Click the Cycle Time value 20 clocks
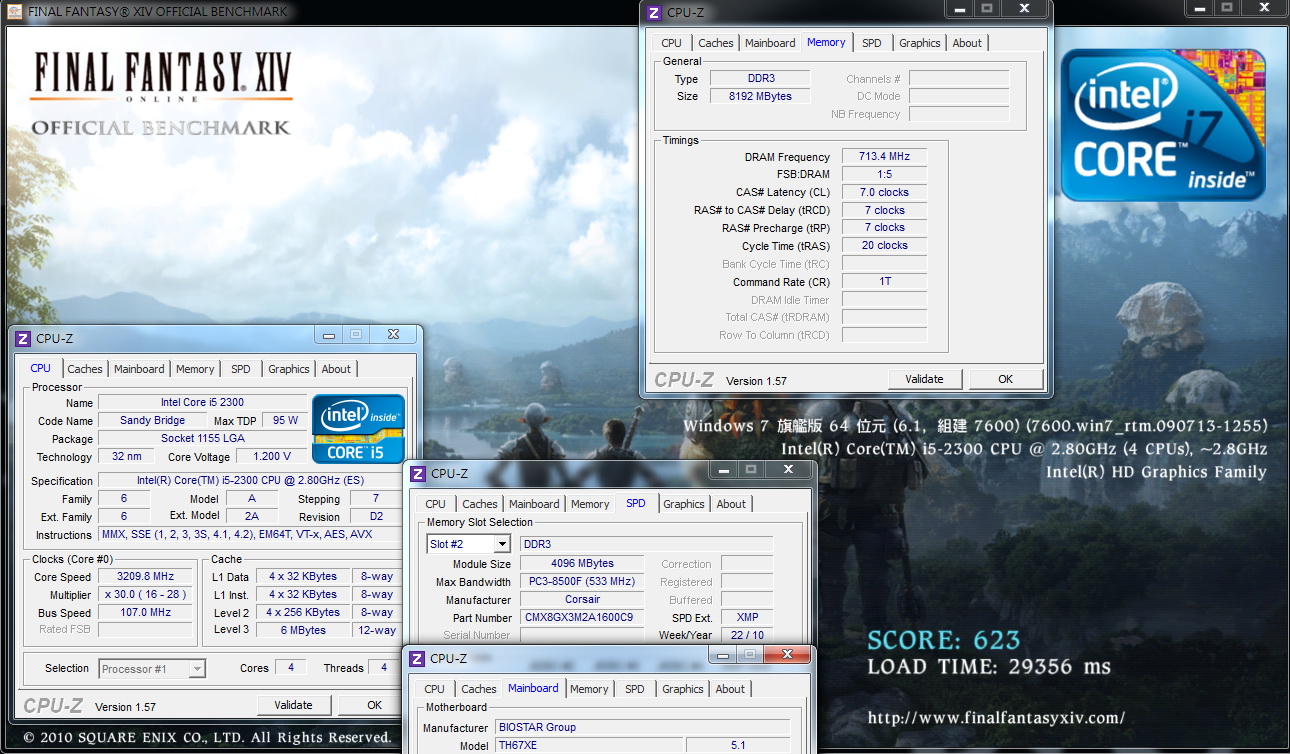The height and width of the screenshot is (754, 1290). (884, 245)
